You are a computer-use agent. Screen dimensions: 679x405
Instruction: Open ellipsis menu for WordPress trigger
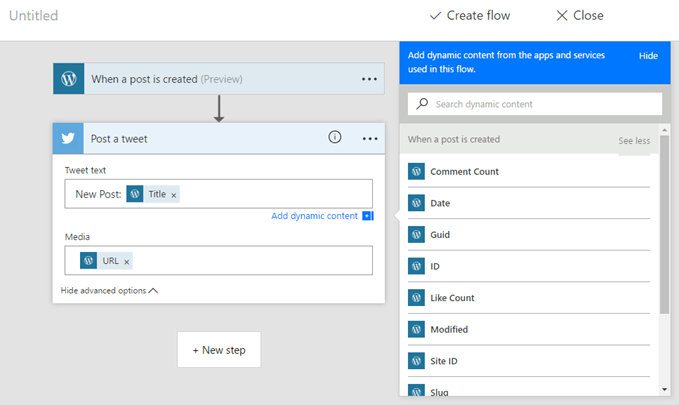pyautogui.click(x=370, y=79)
